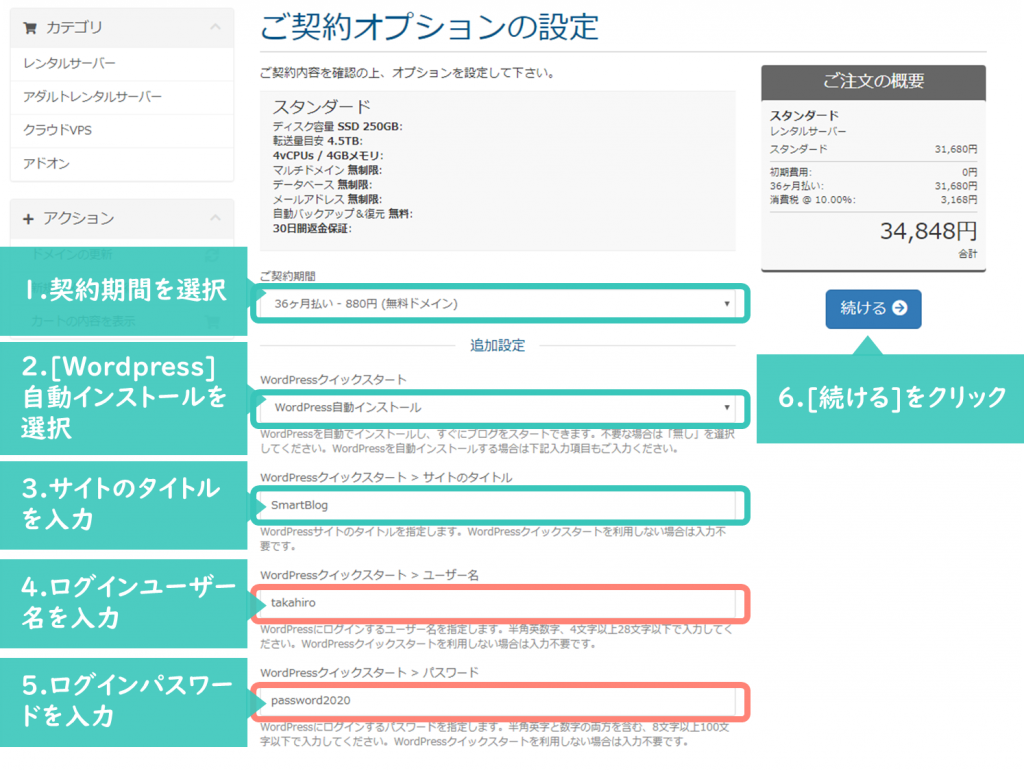The height and width of the screenshot is (771, 1024).
Task: Click the ご契約オプションの設定 page title
Action: click(x=429, y=27)
